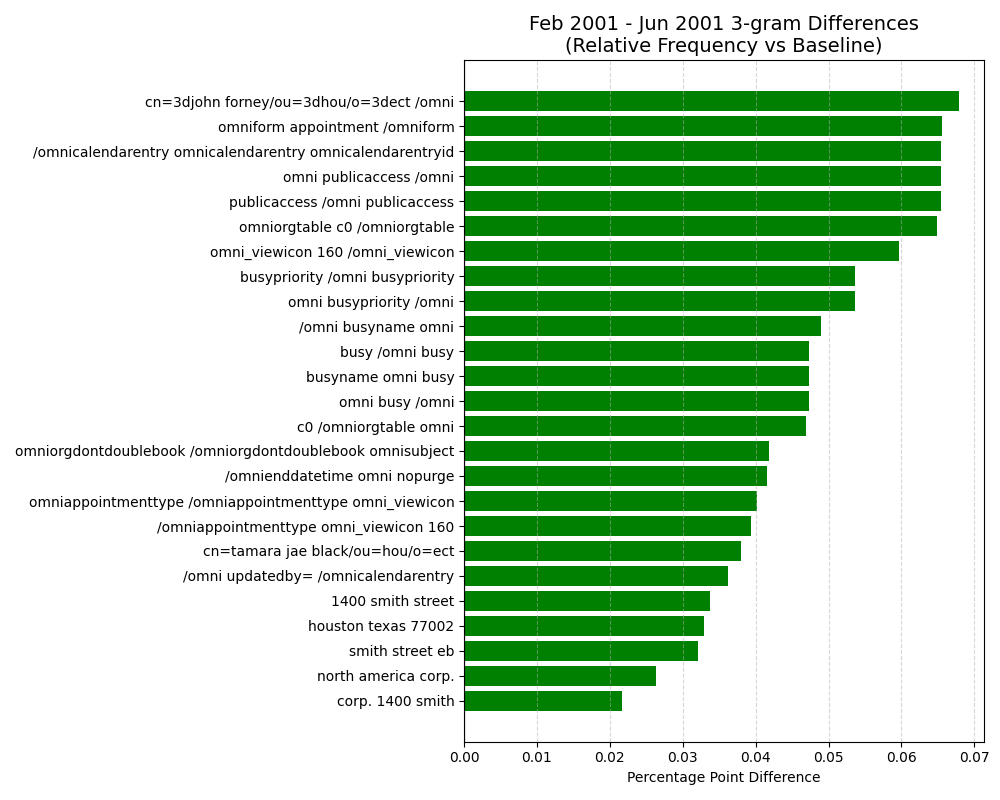Click the x-axis tick '0.07'

[x=974, y=757]
